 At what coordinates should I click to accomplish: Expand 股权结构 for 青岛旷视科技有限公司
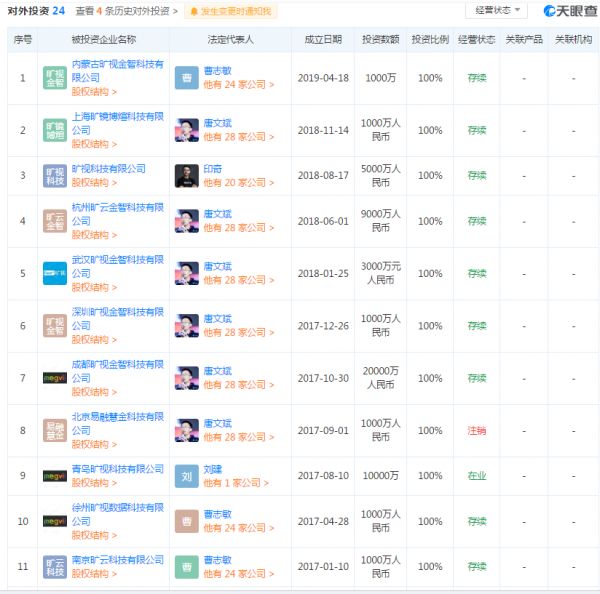pos(94,483)
